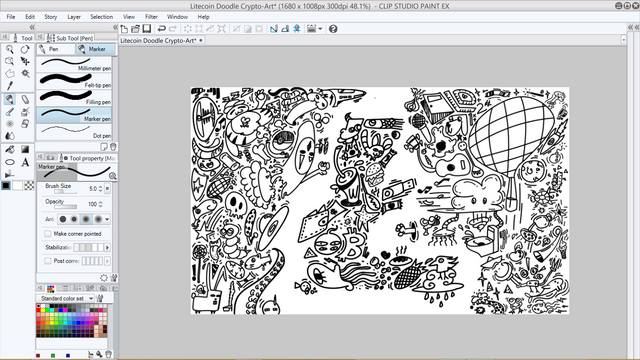This screenshot has width=640, height=360.
Task: Select the Decoration tool
Action: [x=9, y=123]
